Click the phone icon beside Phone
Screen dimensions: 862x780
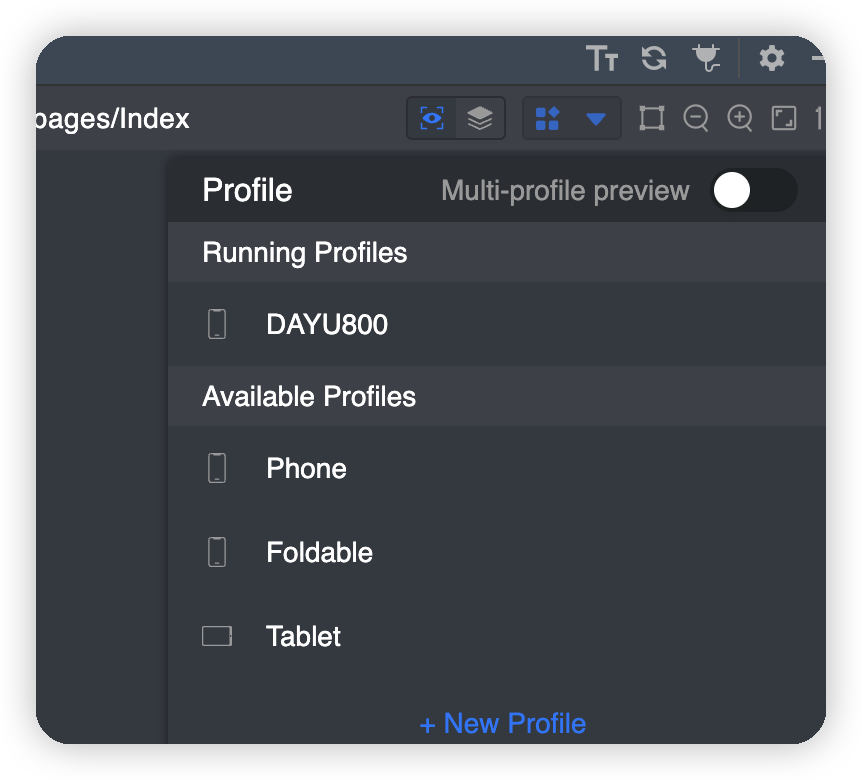217,468
